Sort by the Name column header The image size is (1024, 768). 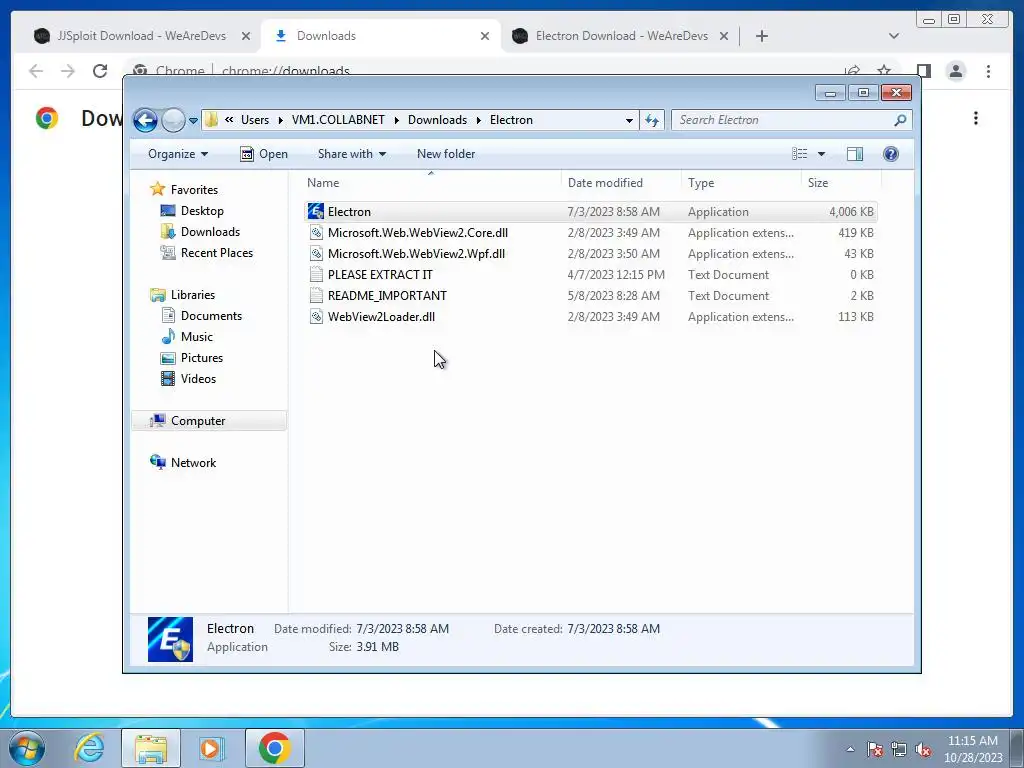tap(431, 183)
